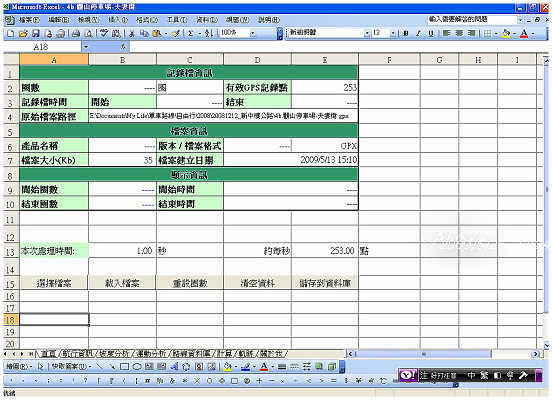Open Print Preview in the standard toolbar
The image size is (552, 400).
(x=88, y=33)
